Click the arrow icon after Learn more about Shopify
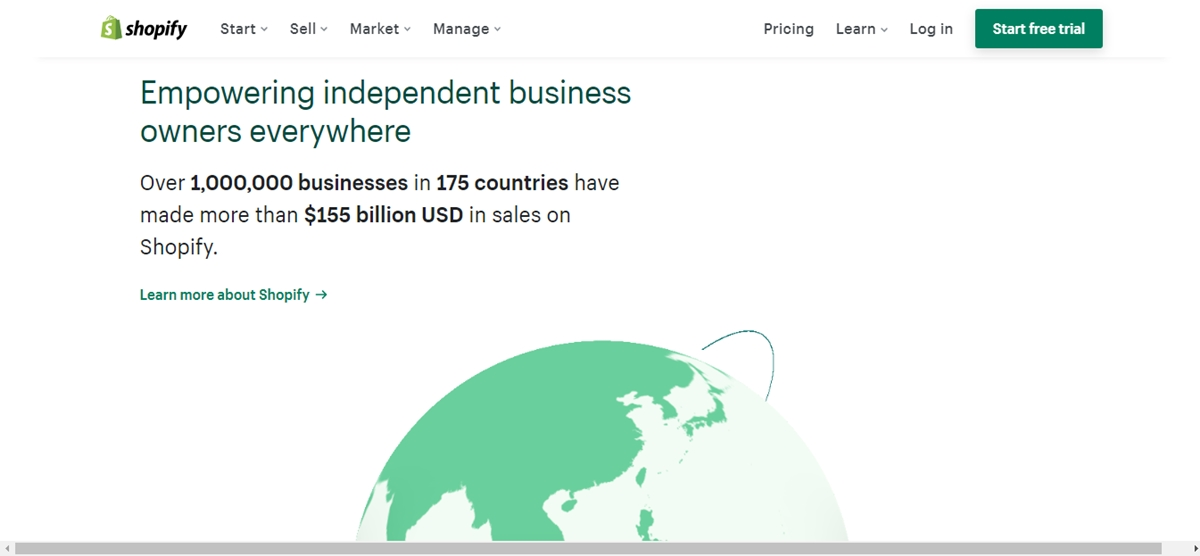Image resolution: width=1200 pixels, height=556 pixels. 321,295
